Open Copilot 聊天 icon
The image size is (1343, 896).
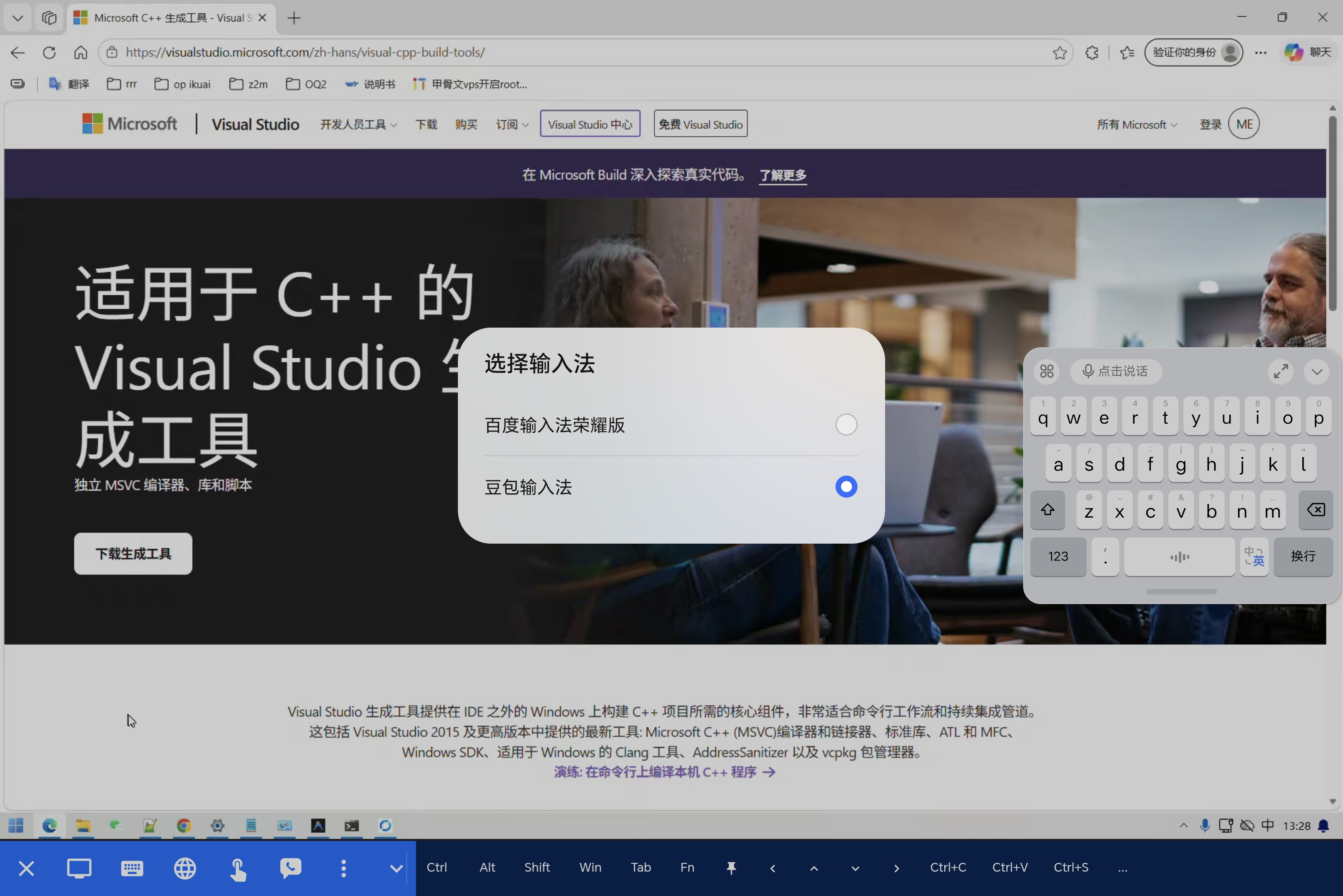pyautogui.click(x=1308, y=52)
